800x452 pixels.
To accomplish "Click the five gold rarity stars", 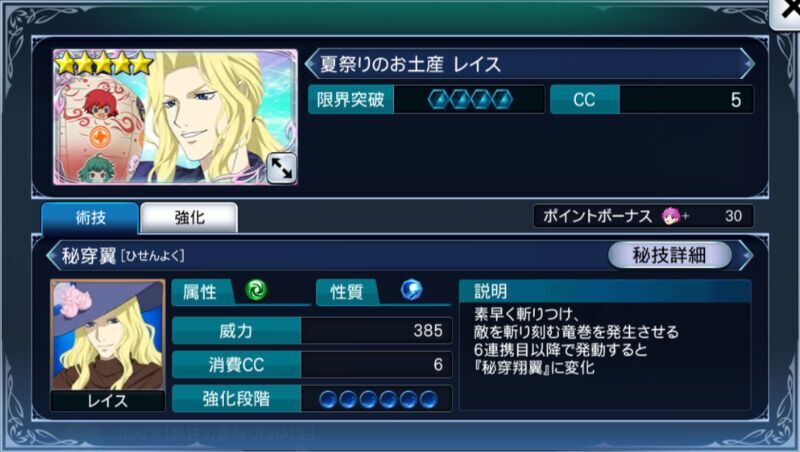I will coord(104,64).
